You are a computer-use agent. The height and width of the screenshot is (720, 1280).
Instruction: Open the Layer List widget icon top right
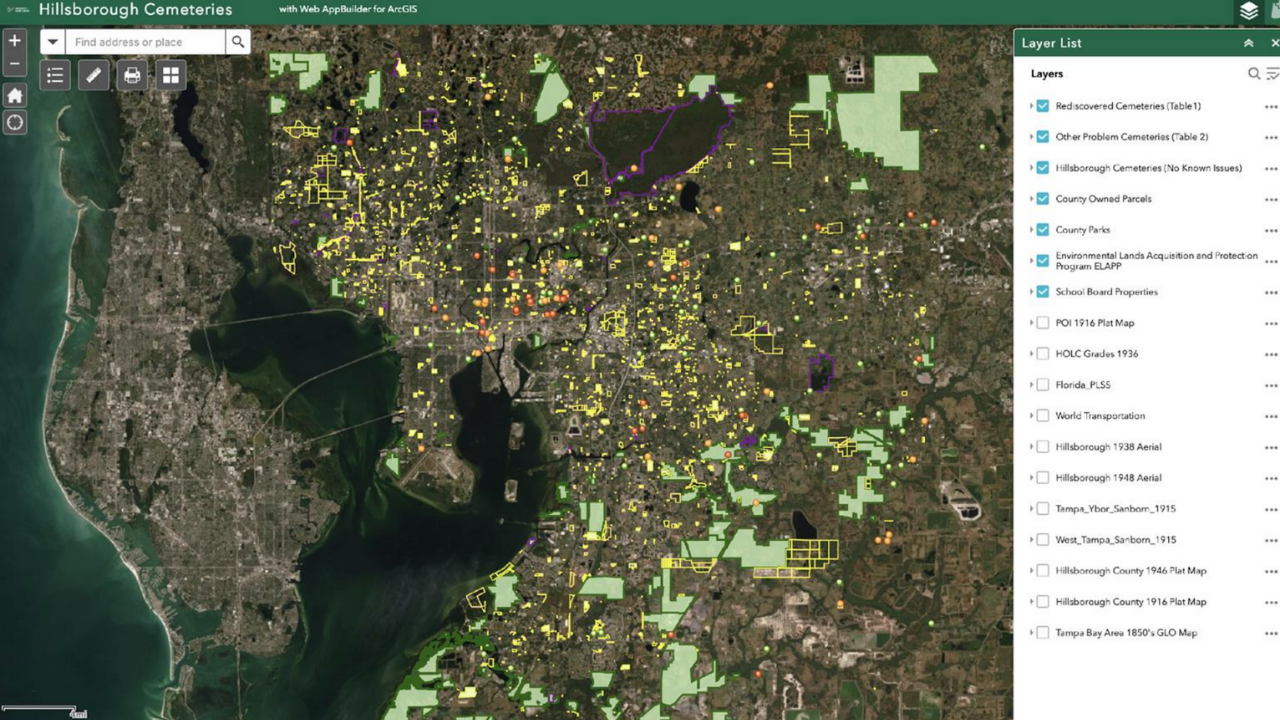click(1248, 11)
